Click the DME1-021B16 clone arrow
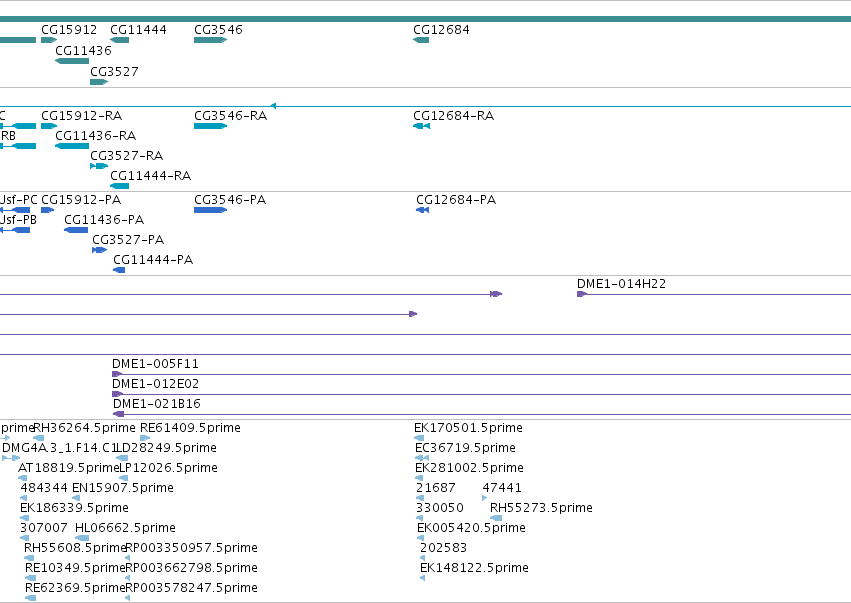This screenshot has width=851, height=603. tap(118, 414)
